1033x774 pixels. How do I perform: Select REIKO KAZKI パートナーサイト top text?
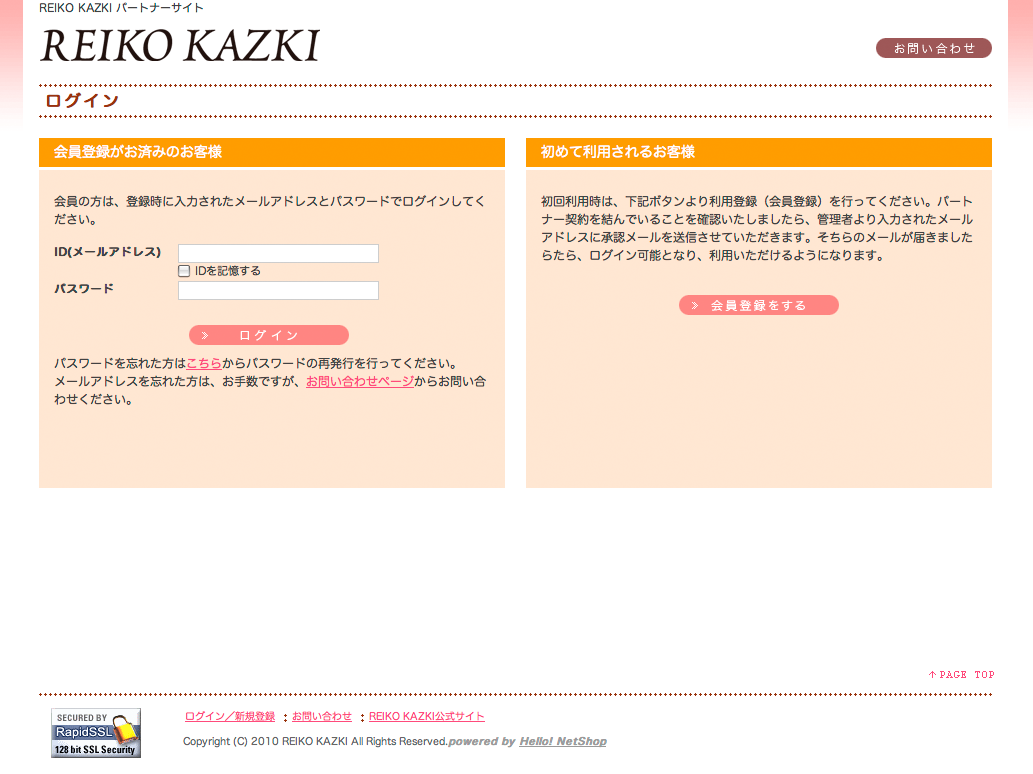(121, 8)
